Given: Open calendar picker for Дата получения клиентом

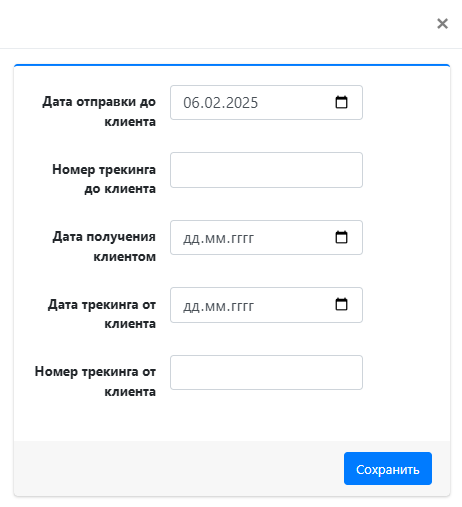Looking at the screenshot, I should point(341,237).
